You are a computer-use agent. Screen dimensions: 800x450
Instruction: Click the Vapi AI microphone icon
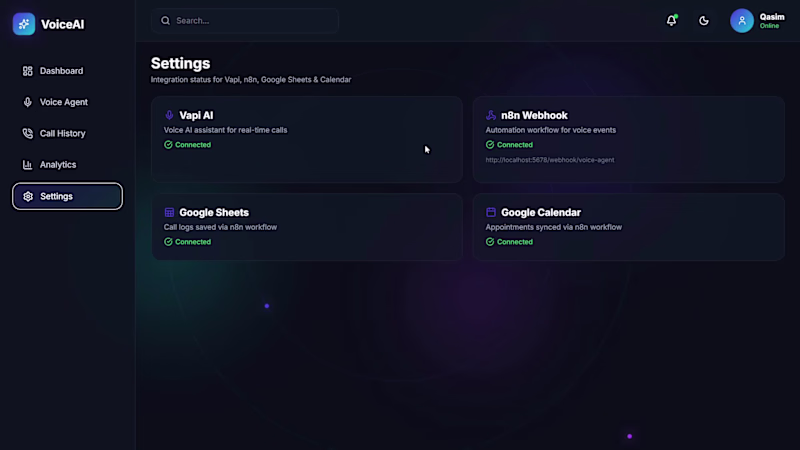169,115
